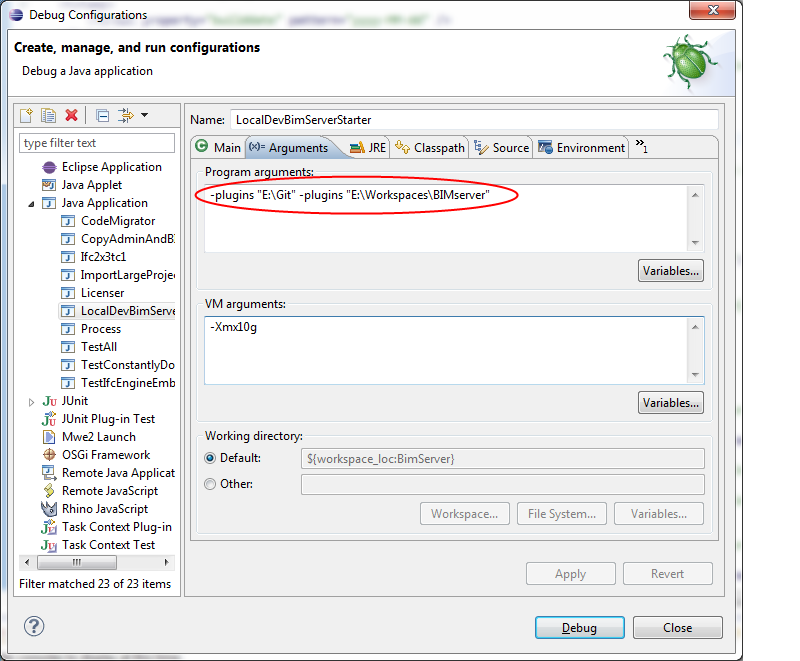Click the filter launch configurations icon
Image resolution: width=800 pixels, height=661 pixels.
(126, 116)
